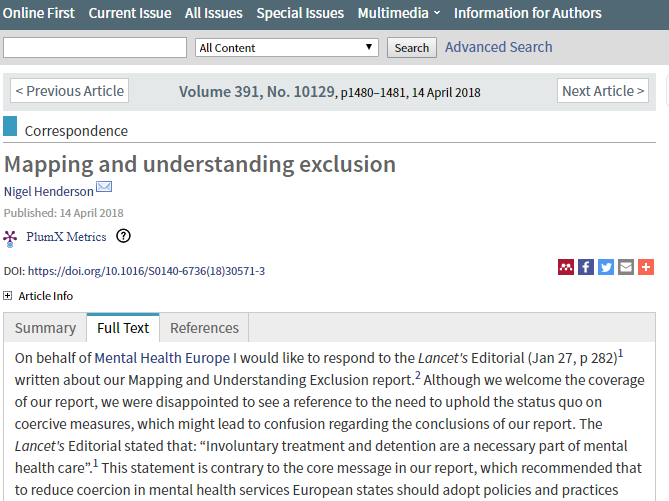
Task: Click the Search button
Action: 412,47
